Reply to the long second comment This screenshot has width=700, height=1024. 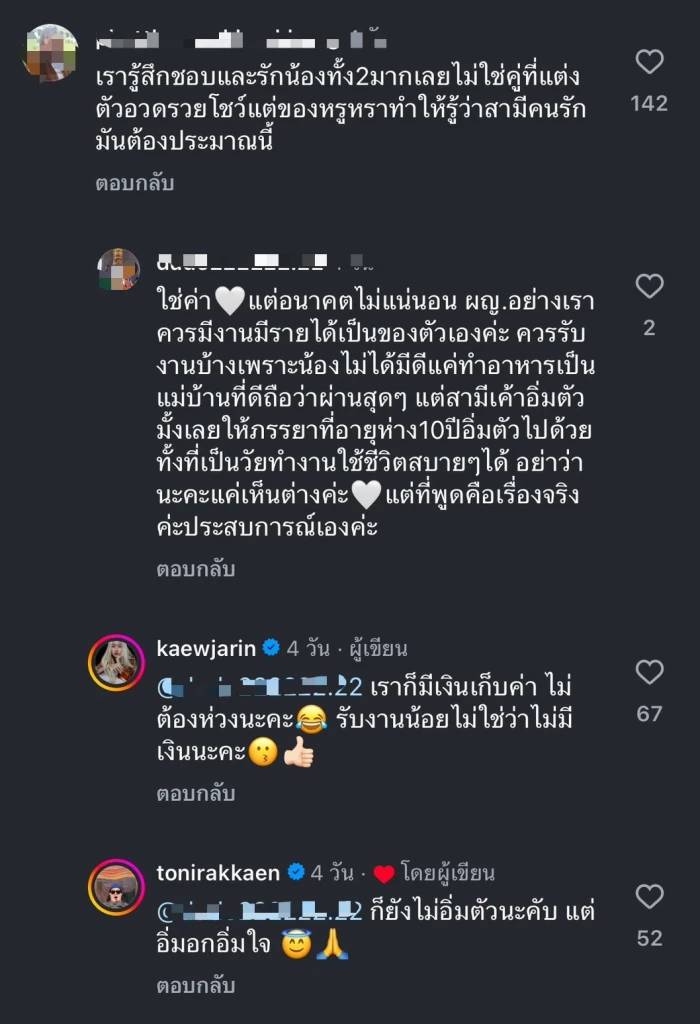pos(195,569)
